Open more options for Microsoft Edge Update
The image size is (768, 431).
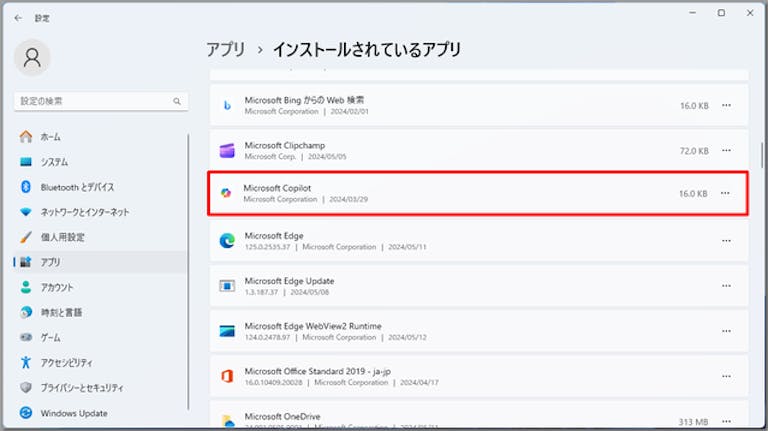tap(726, 286)
